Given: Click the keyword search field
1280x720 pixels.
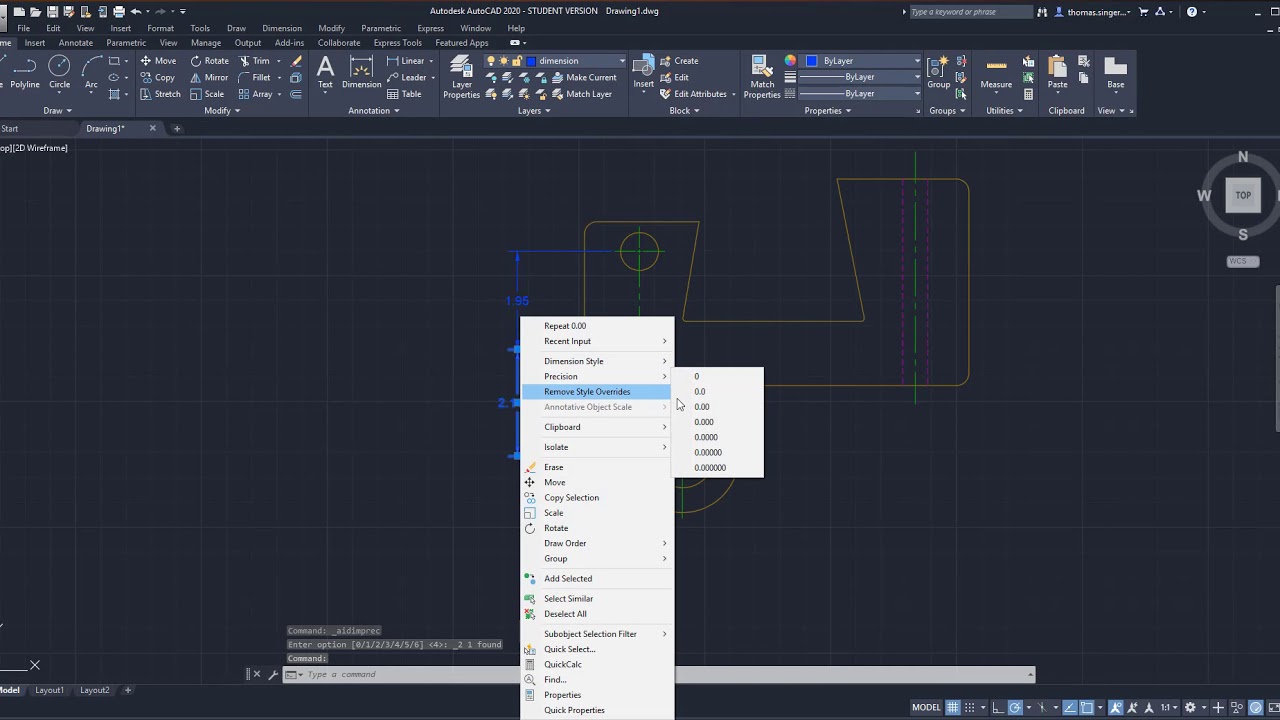Looking at the screenshot, I should [x=970, y=12].
